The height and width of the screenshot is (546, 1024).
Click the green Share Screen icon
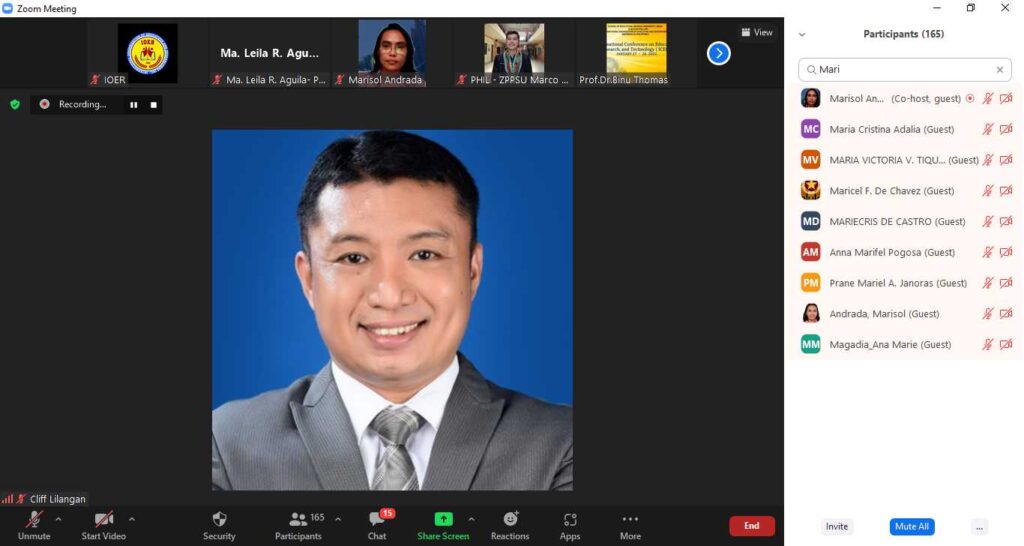pyautogui.click(x=443, y=519)
